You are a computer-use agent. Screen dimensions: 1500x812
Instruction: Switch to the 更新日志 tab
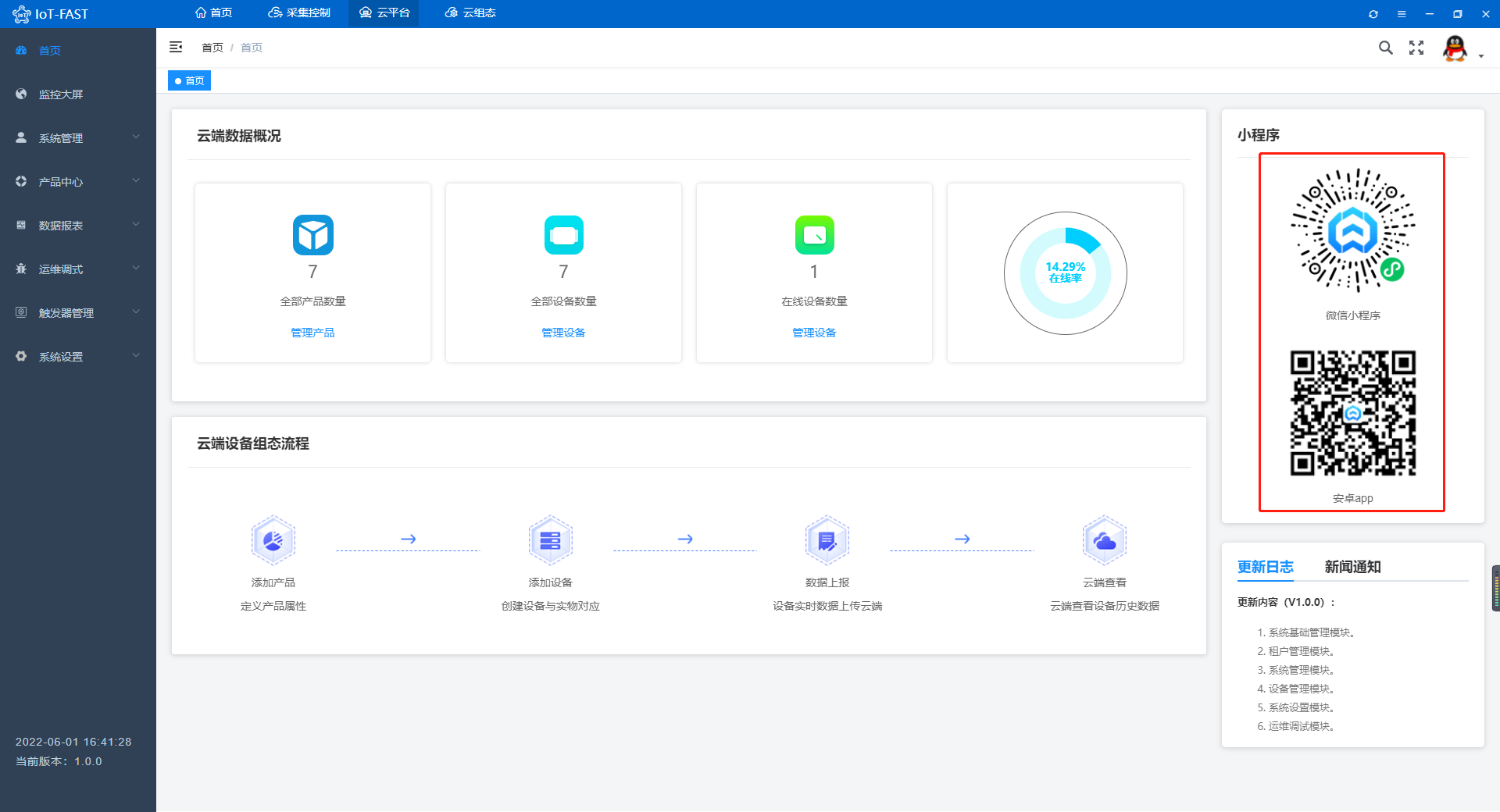click(x=1266, y=567)
